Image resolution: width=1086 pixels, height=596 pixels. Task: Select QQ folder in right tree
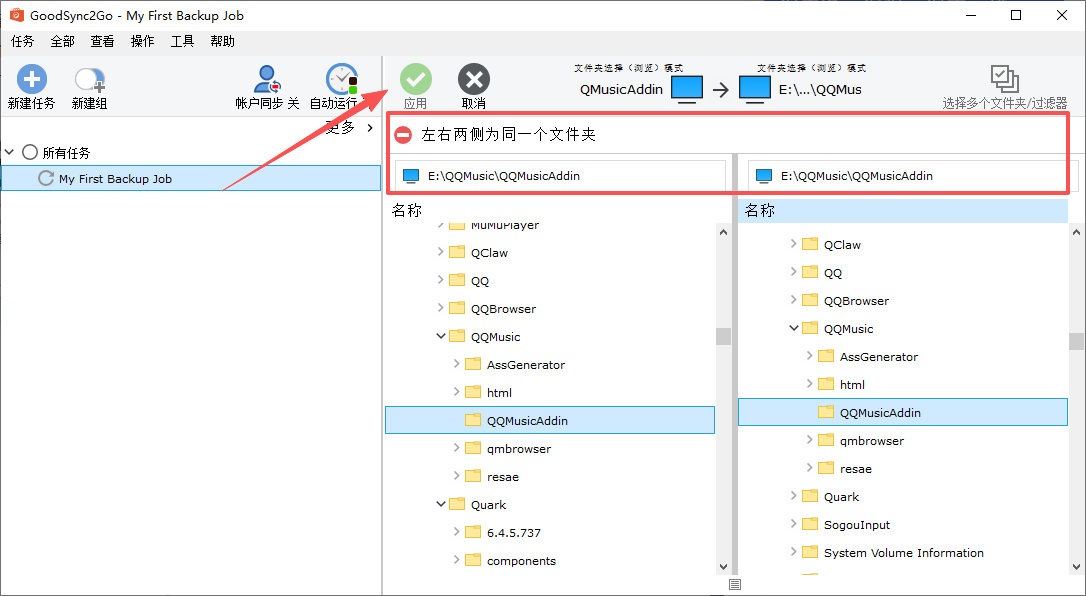pos(833,273)
